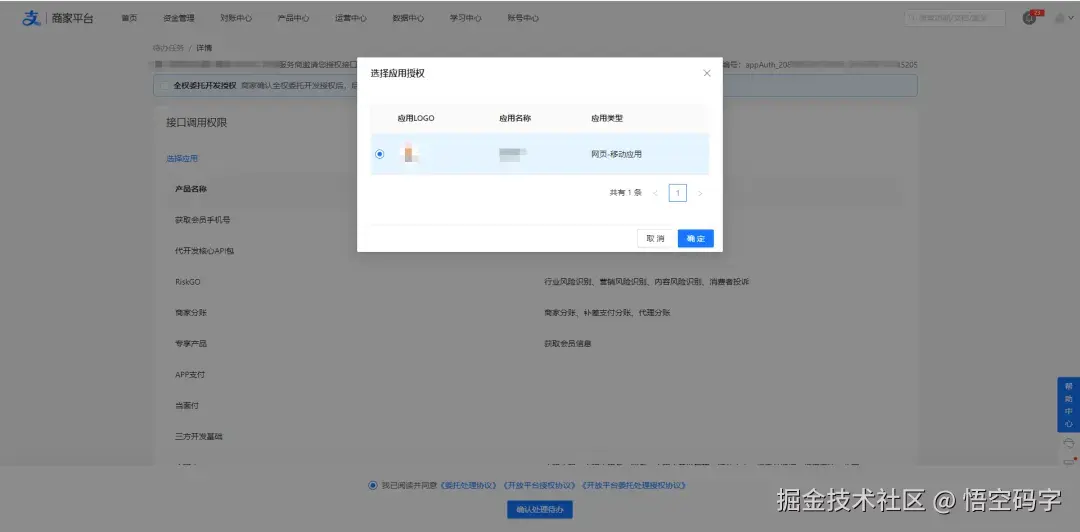1080x532 pixels.
Task: Toggle the 我已阅读并同意 agreement radio
Action: point(373,485)
